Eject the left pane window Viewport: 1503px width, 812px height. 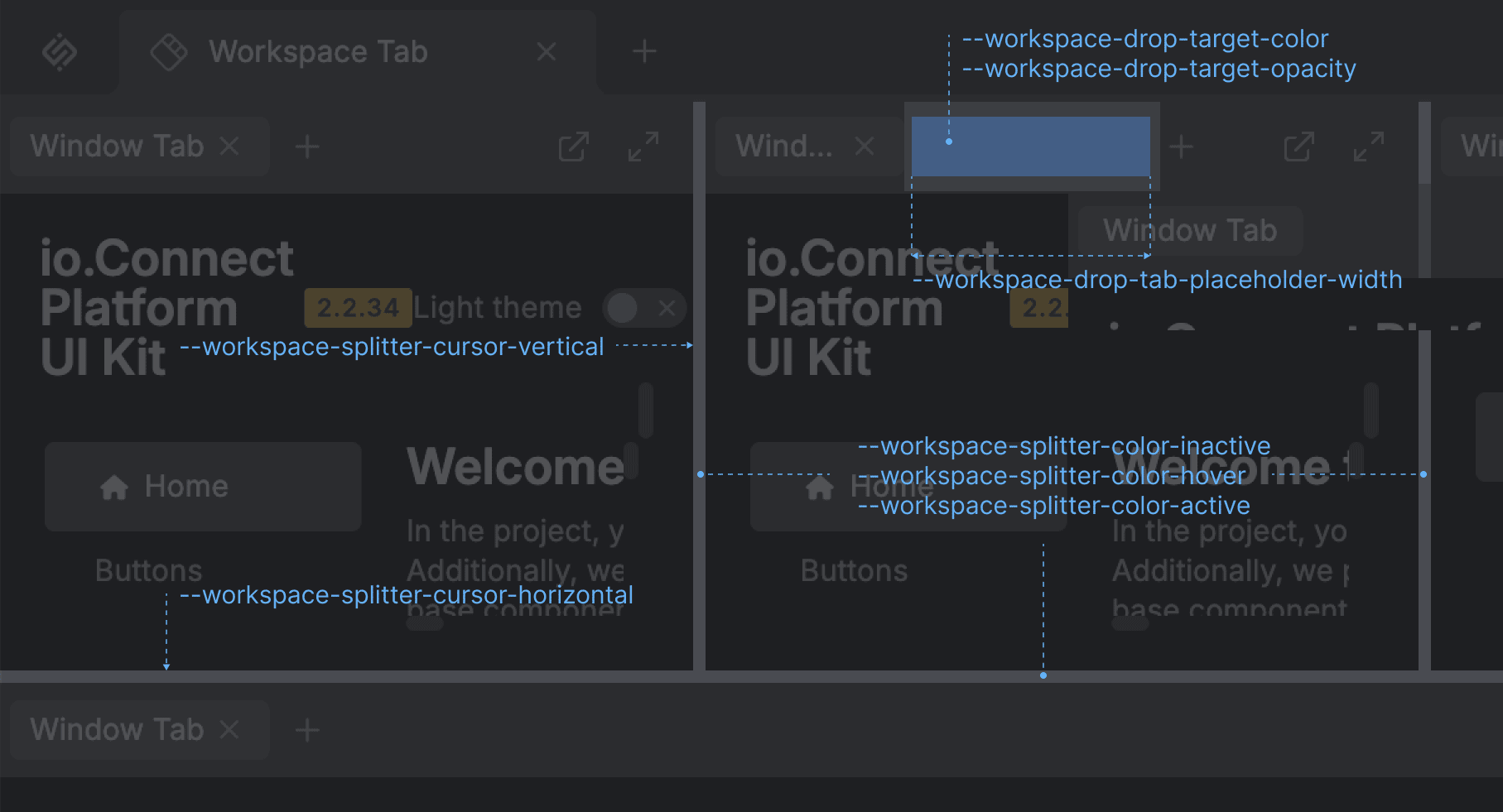(574, 147)
